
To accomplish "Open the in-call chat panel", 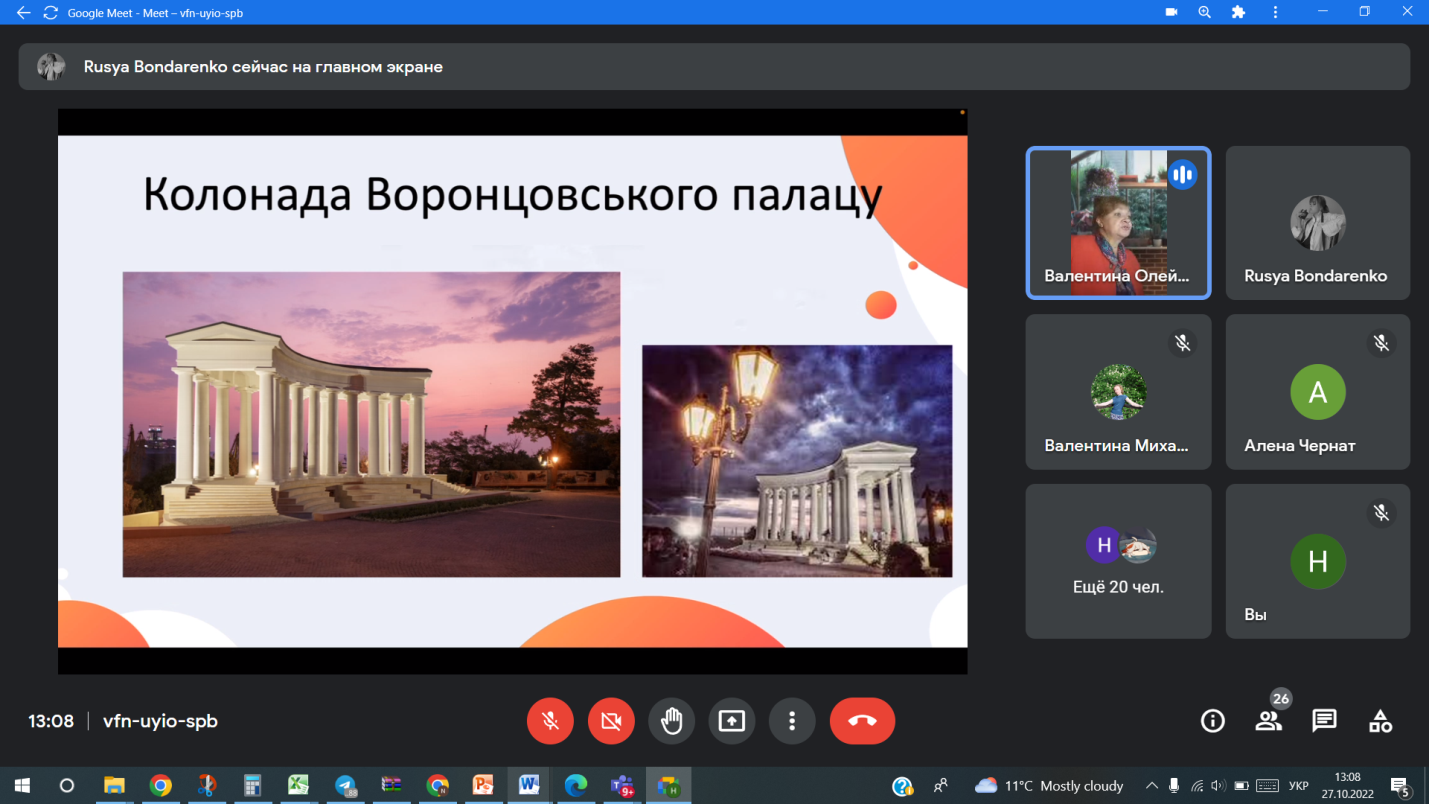I will (1324, 721).
